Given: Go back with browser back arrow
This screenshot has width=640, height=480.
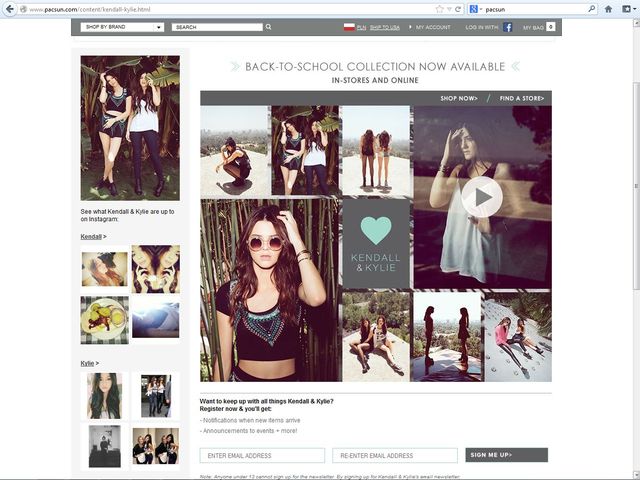Looking at the screenshot, I should [9, 9].
